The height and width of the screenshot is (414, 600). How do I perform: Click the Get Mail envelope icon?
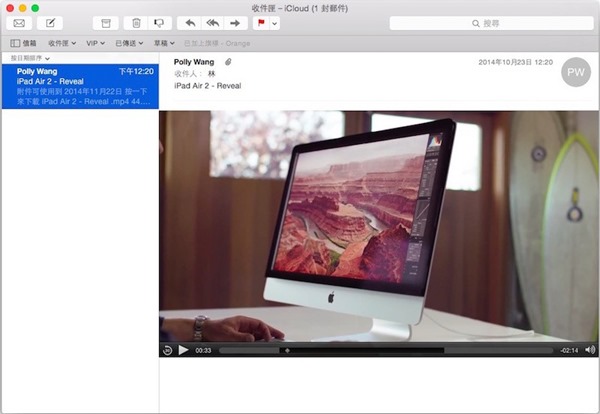[x=19, y=23]
